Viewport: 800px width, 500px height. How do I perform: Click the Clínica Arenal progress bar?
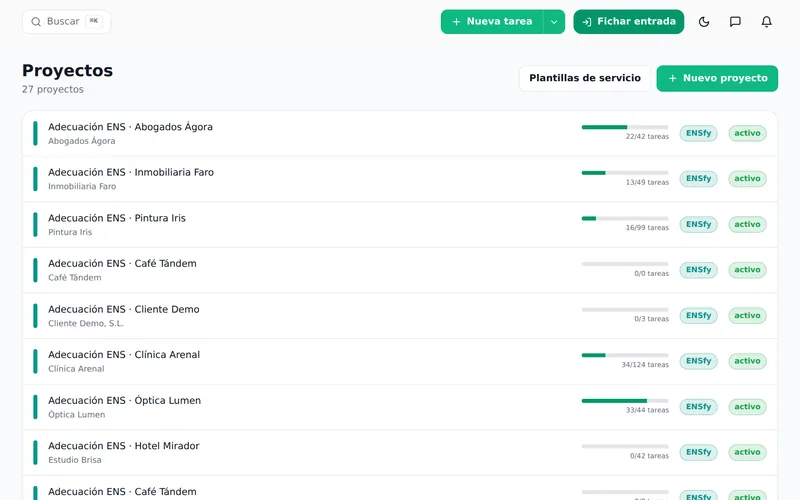625,355
